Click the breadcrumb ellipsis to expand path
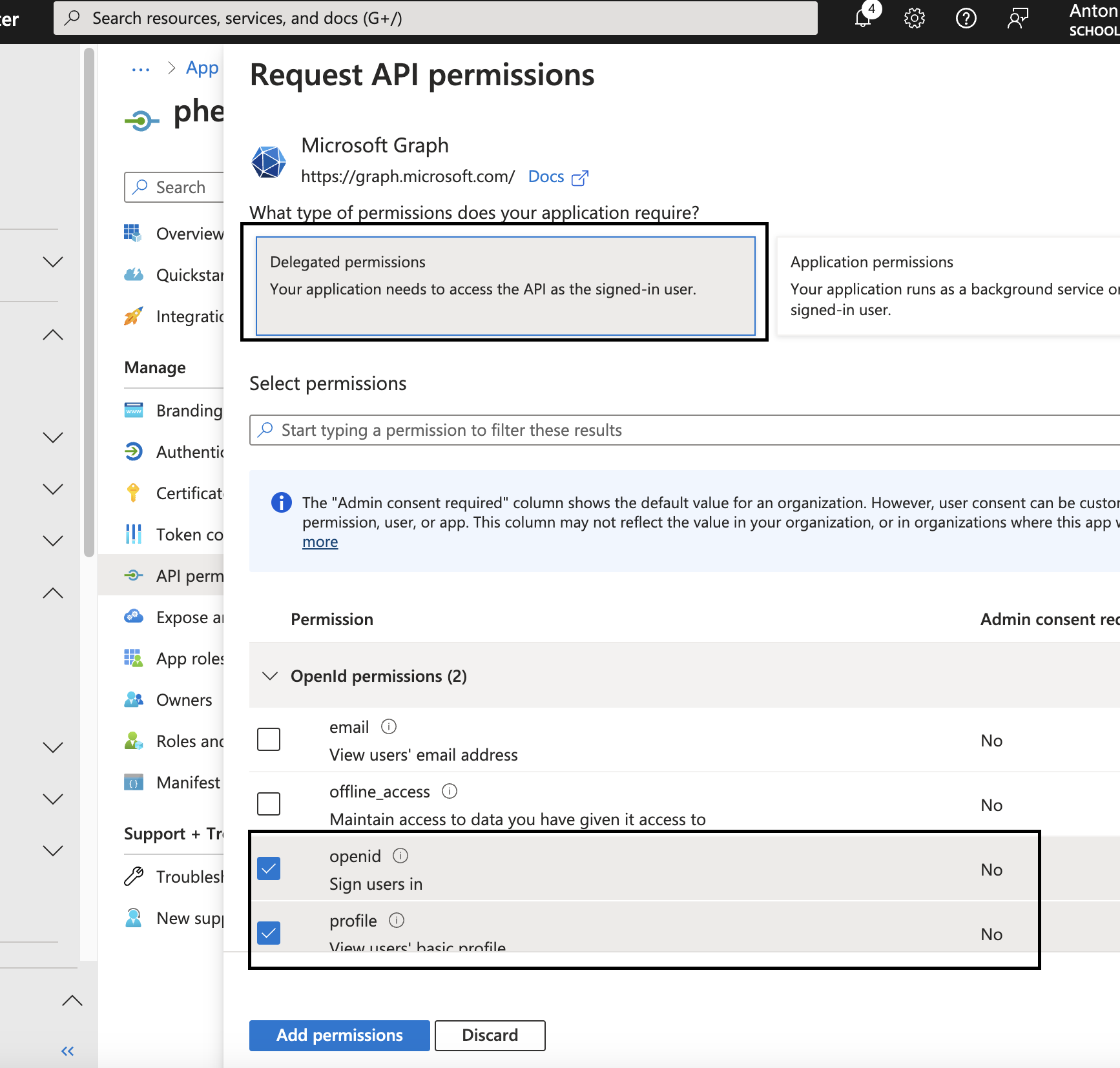This screenshot has height=1068, width=1120. 141,68
